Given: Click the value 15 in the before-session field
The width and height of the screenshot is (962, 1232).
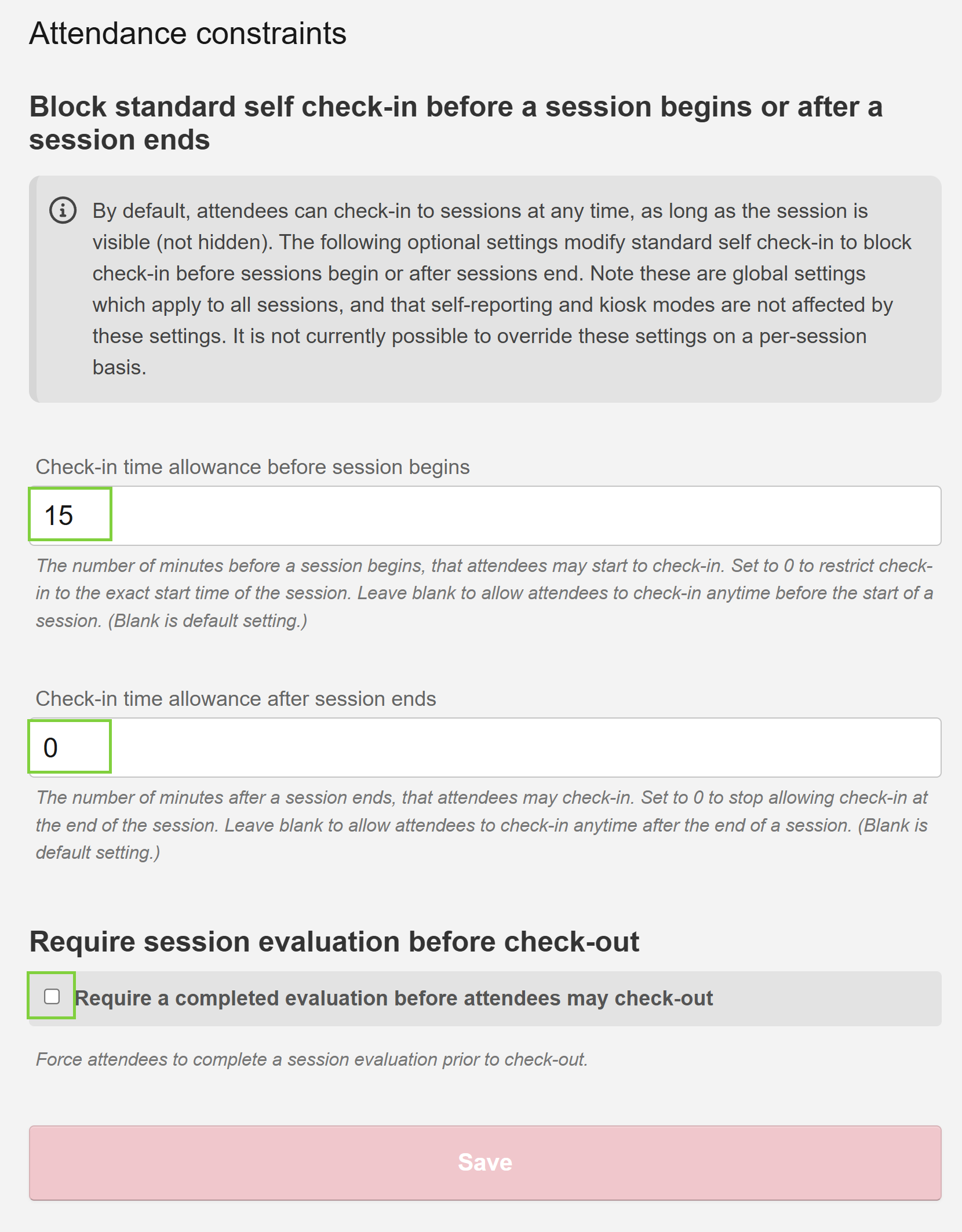Looking at the screenshot, I should tap(59, 515).
